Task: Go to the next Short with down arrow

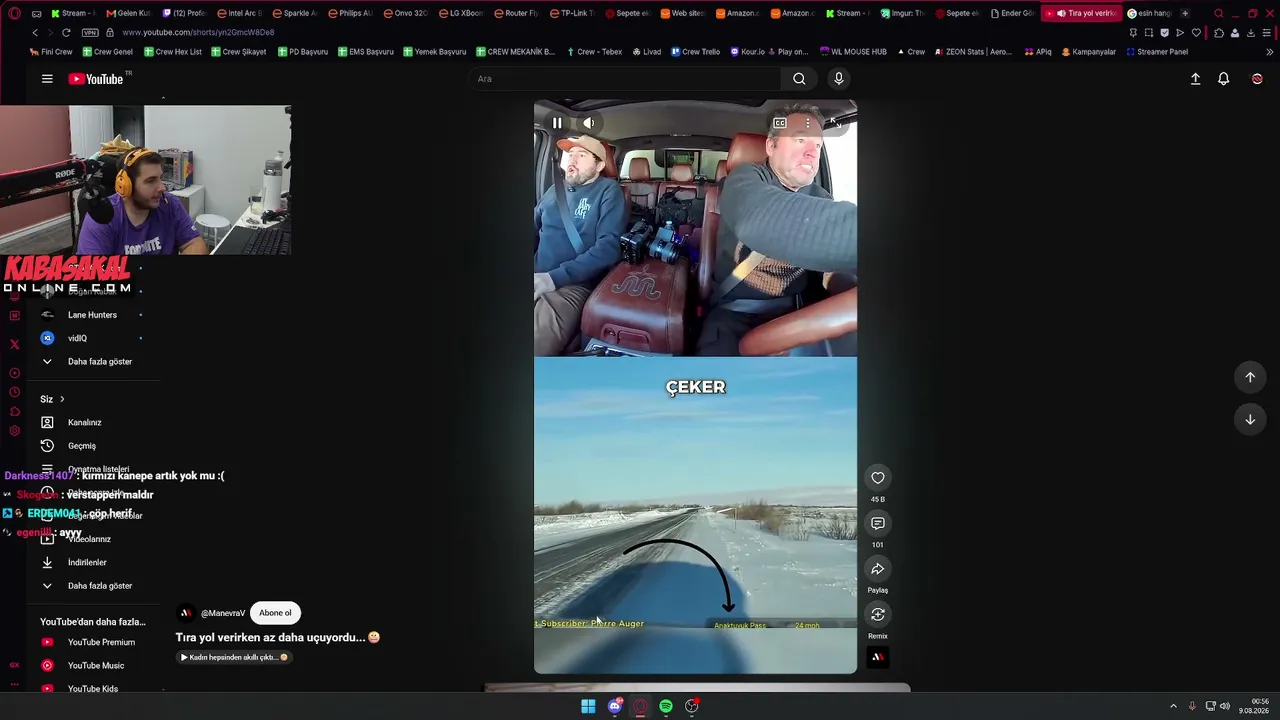Action: pos(1250,420)
